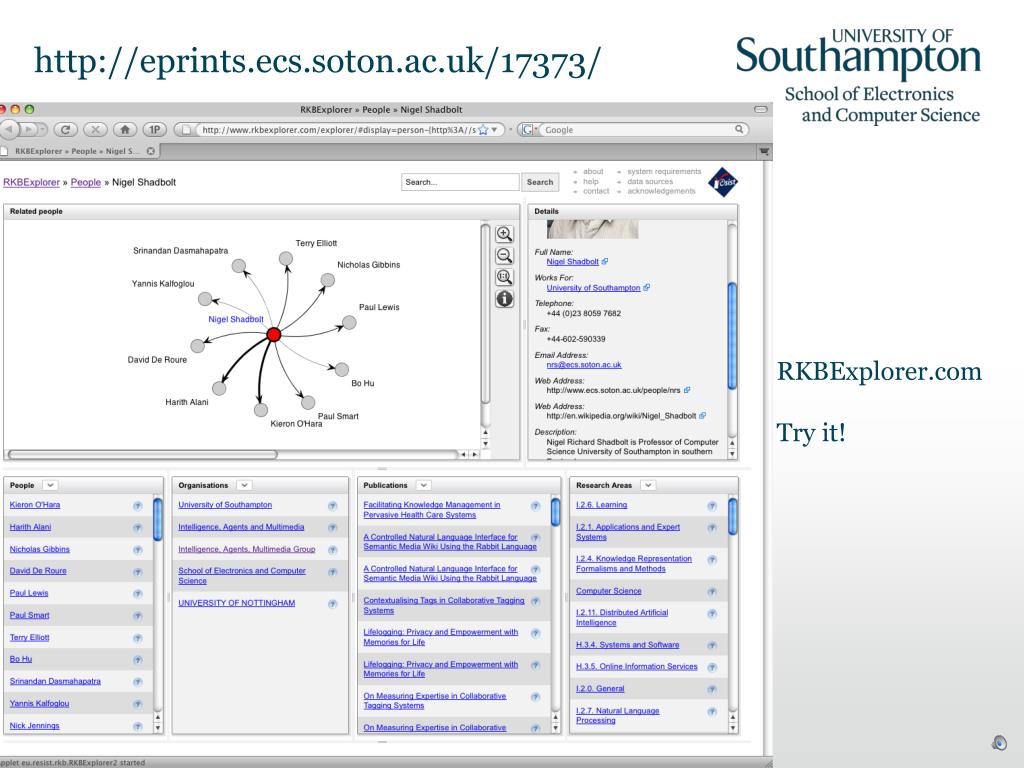Open the data sources link
1024x768 pixels.
tap(650, 182)
